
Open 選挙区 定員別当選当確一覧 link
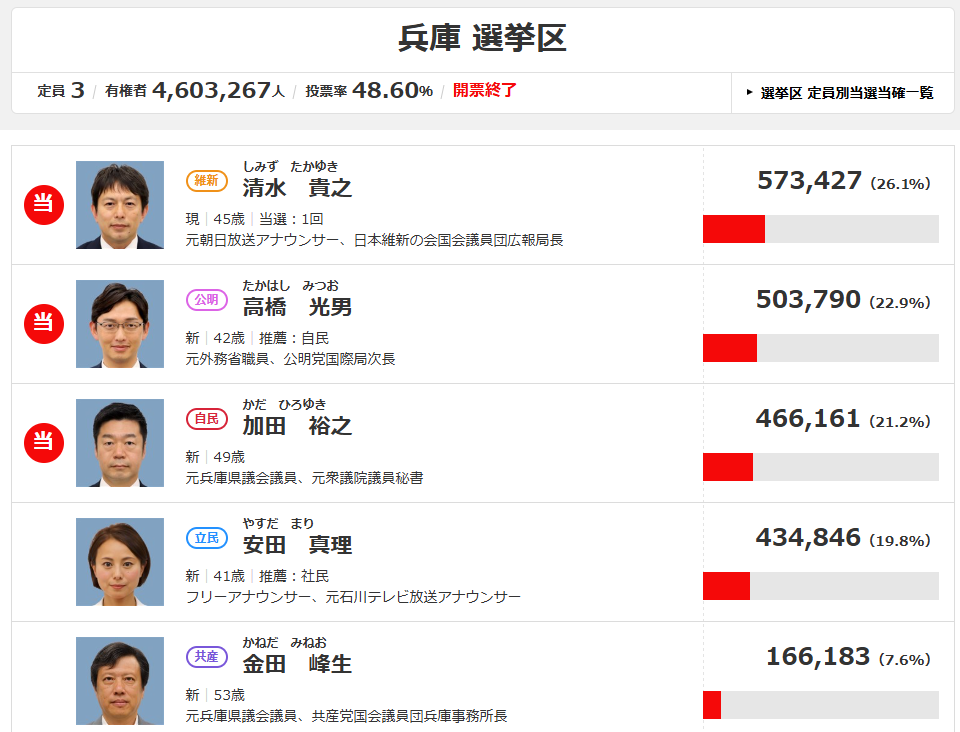[x=846, y=93]
